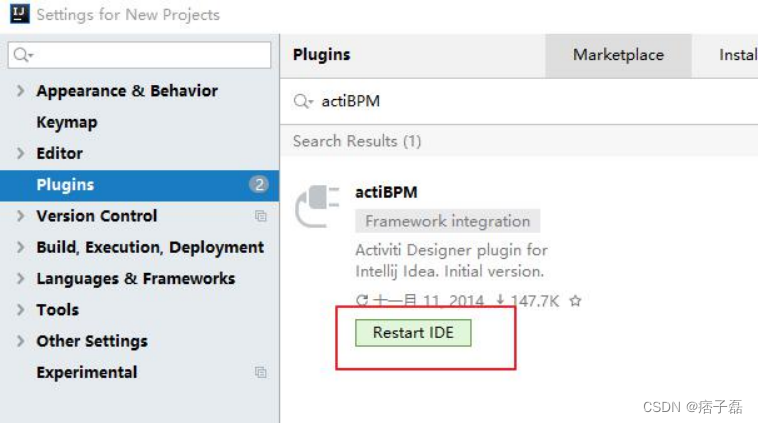The width and height of the screenshot is (758, 423).
Task: Expand the Editor settings node
Action: point(21,153)
